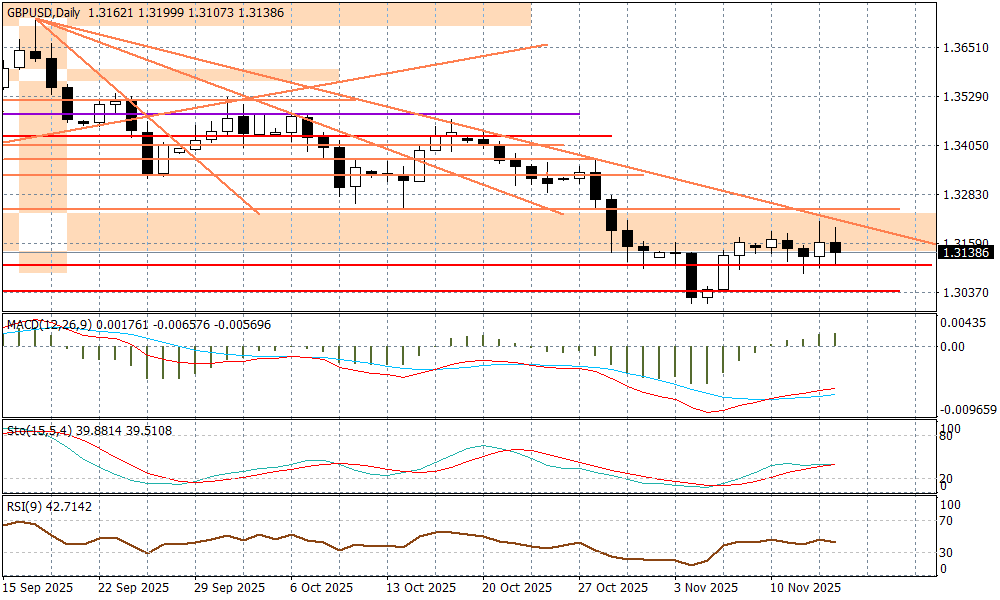1000x600 pixels.
Task: Click the GBPUSD,Daily chart title label
Action: (43, 12)
